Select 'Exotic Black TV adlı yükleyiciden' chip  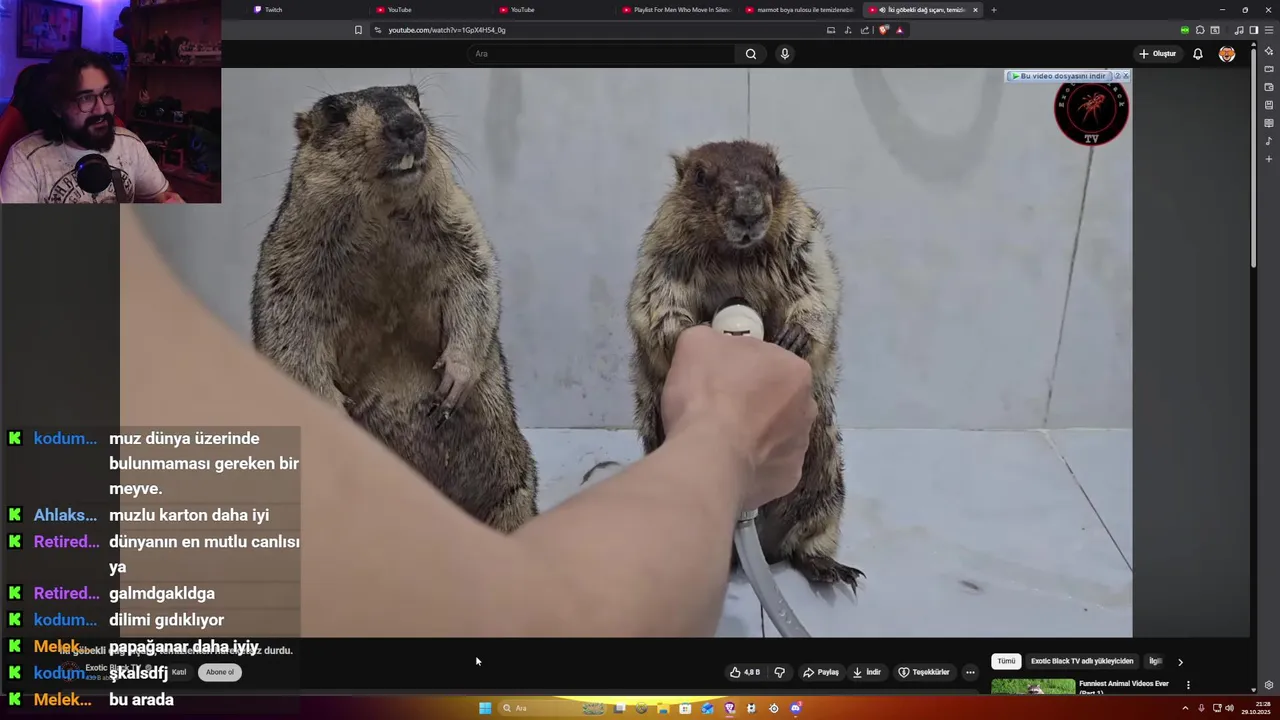point(1082,661)
